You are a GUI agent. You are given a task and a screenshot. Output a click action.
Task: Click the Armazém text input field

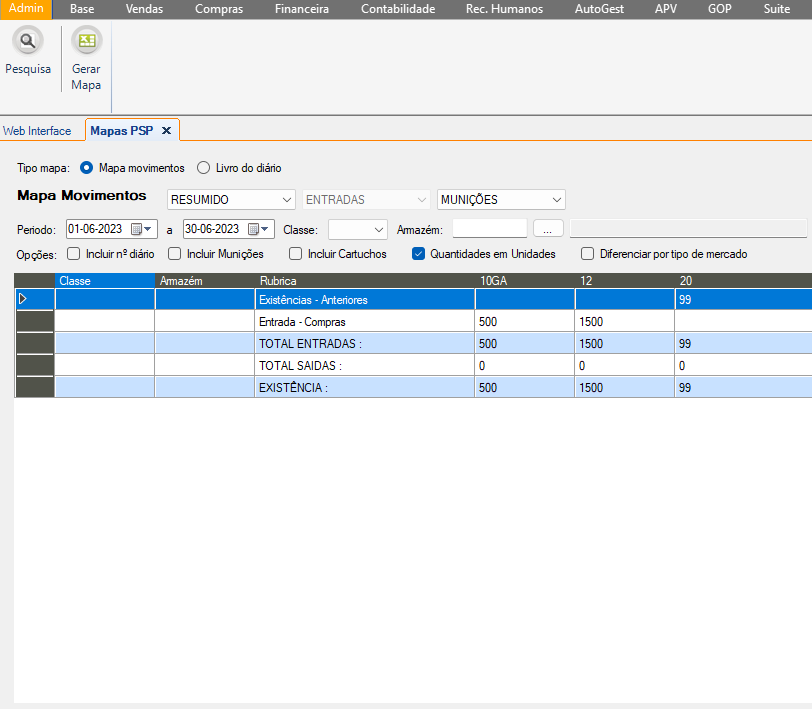click(x=489, y=229)
